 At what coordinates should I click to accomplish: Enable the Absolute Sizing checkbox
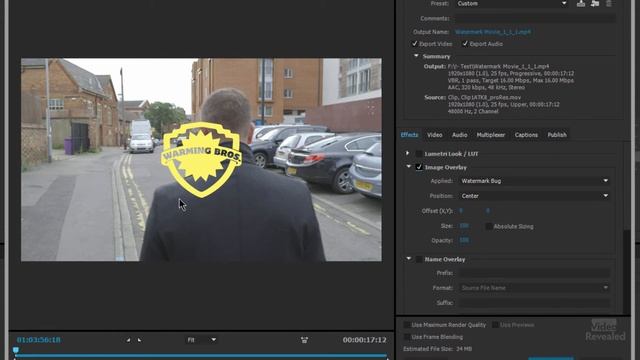tap(489, 226)
